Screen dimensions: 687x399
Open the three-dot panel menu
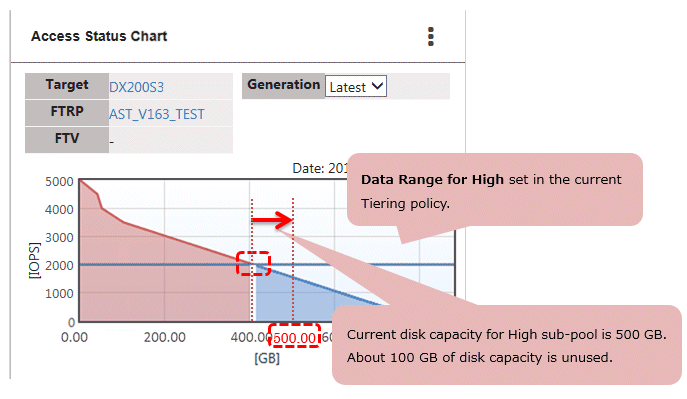tap(431, 36)
